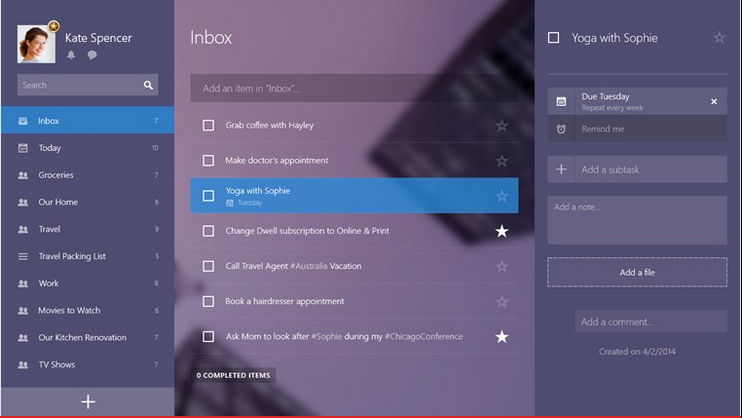
Task: Star Yoga with Sophie in list
Action: 502,196
